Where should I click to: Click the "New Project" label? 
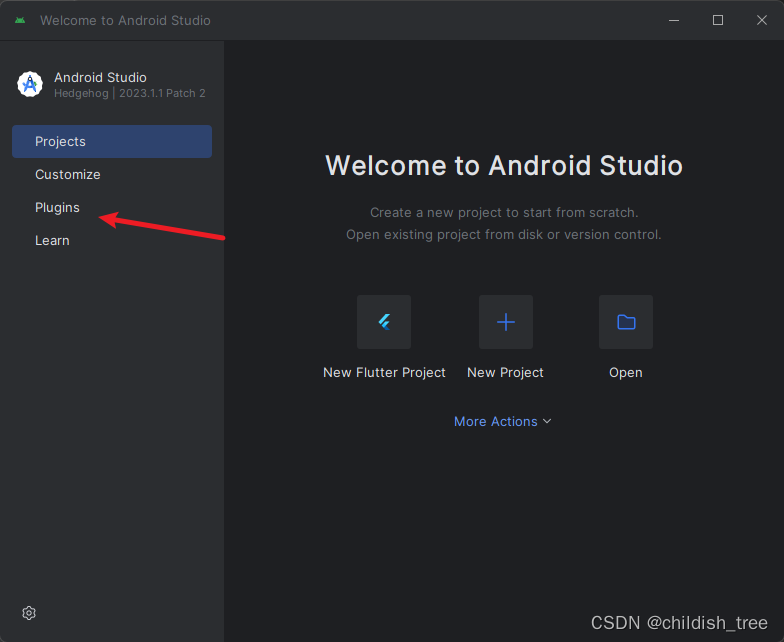pos(505,372)
